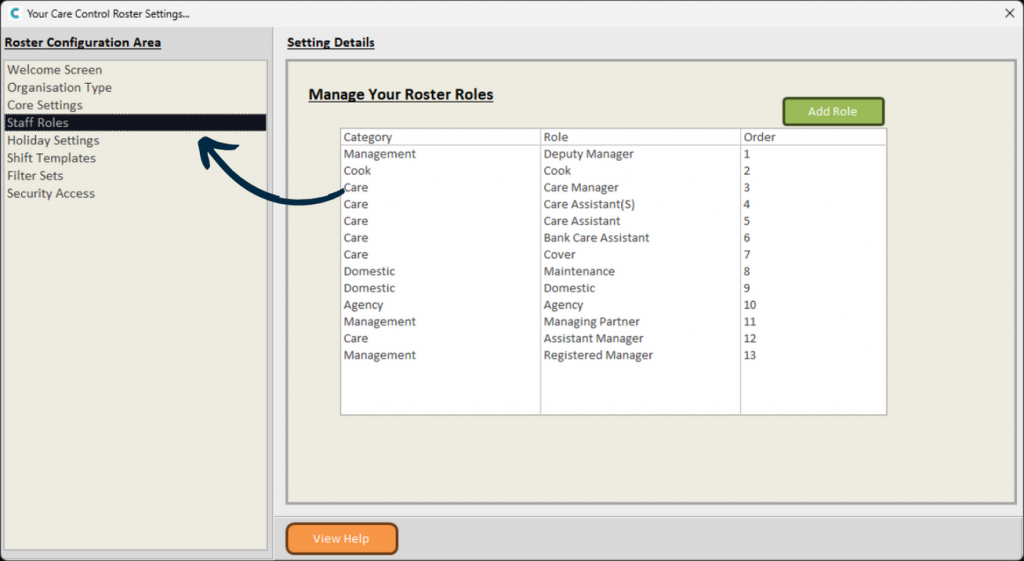Select the Registered Manager row

click(613, 355)
